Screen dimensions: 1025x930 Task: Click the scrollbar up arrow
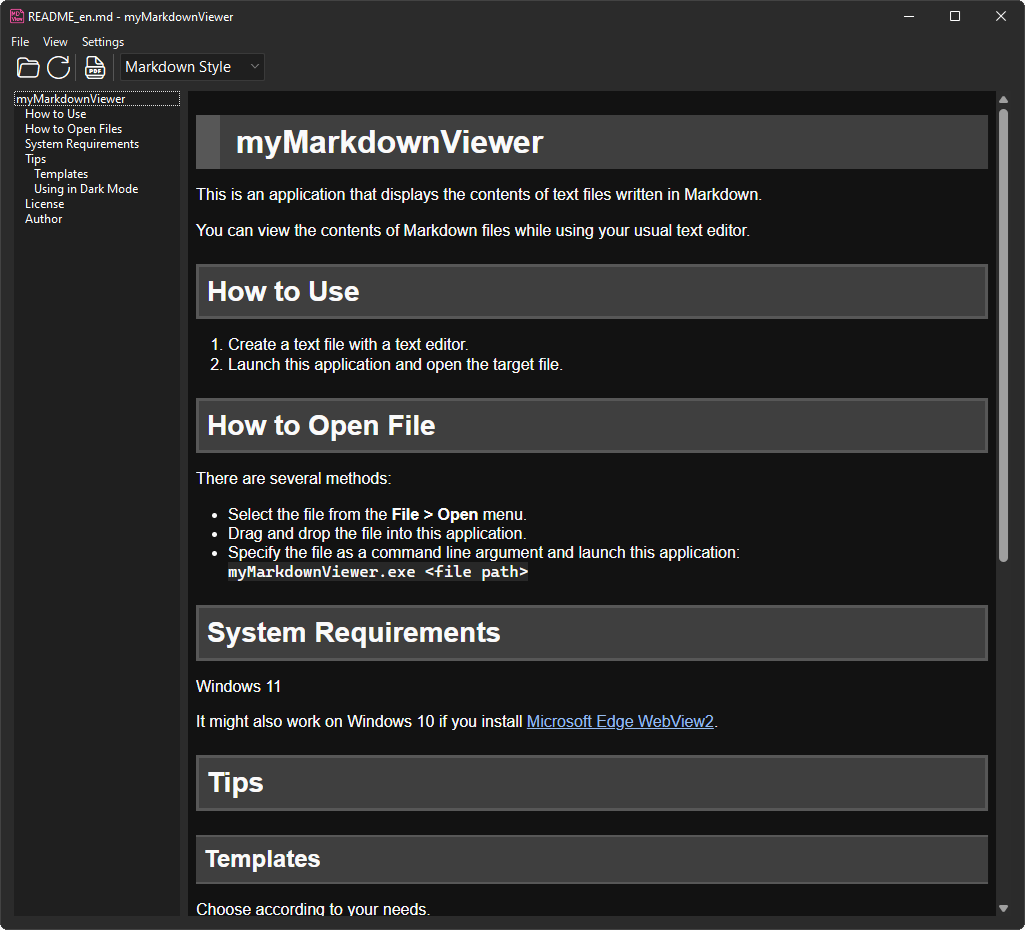click(x=1003, y=99)
